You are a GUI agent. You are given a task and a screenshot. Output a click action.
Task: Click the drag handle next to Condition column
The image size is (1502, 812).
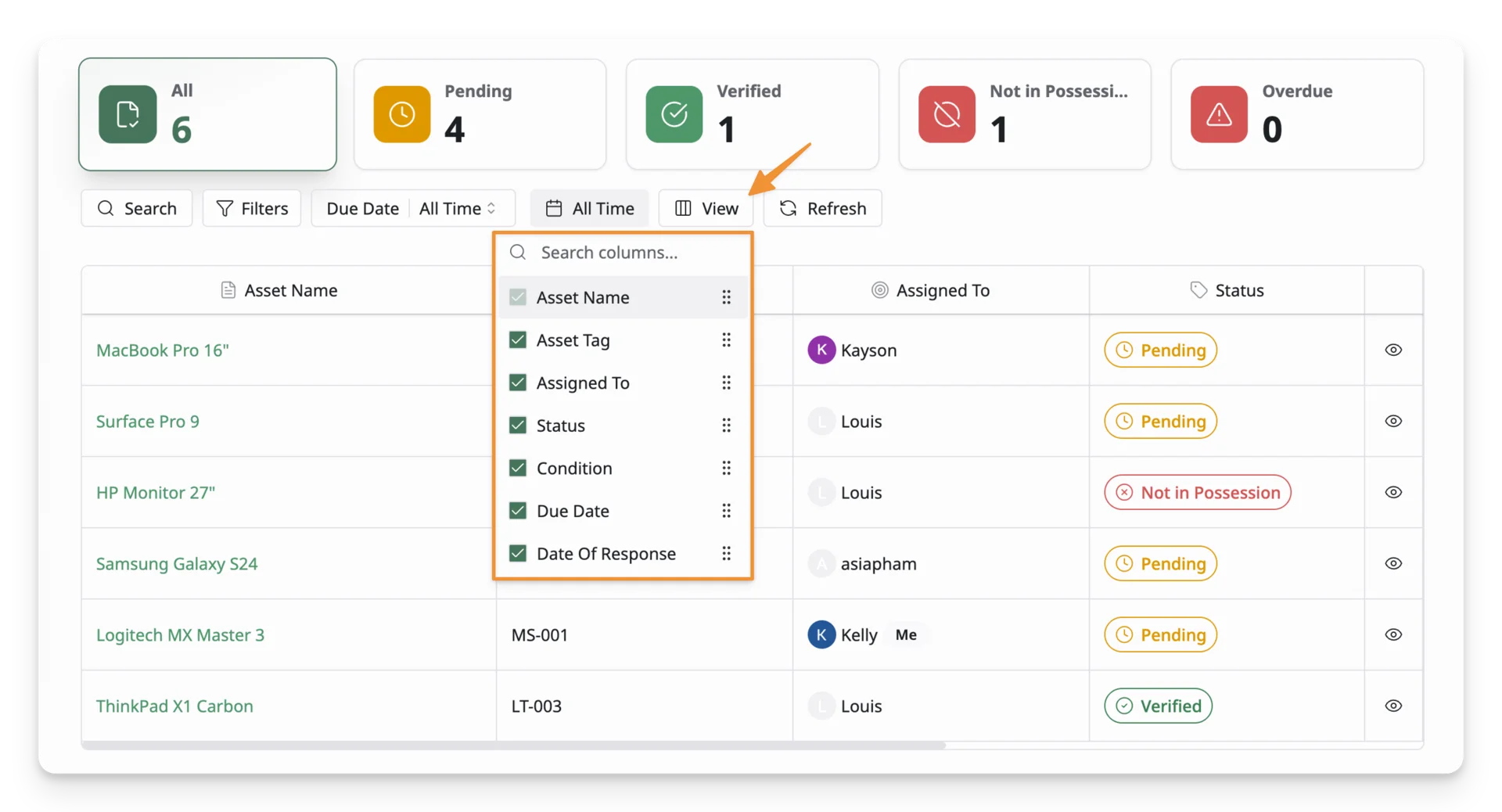(726, 468)
